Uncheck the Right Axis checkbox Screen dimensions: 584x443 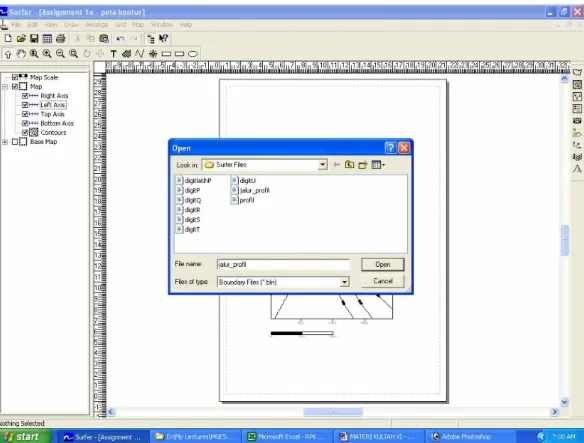tap(25, 96)
